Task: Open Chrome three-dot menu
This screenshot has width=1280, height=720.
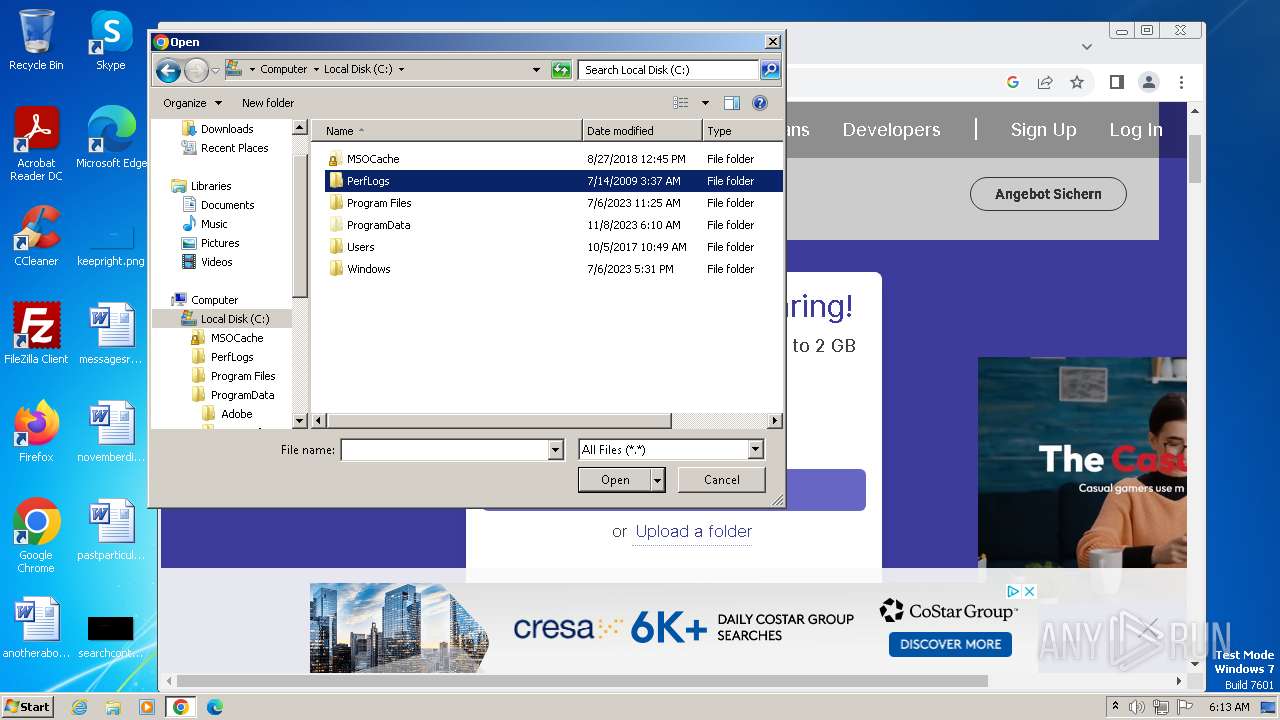Action: tap(1181, 82)
